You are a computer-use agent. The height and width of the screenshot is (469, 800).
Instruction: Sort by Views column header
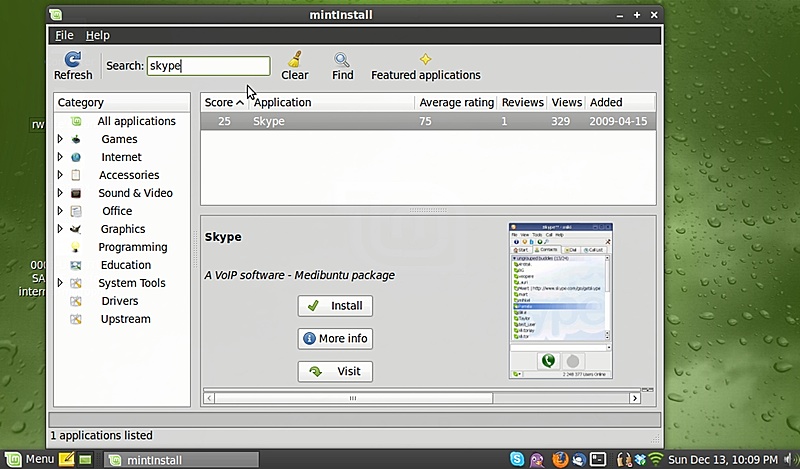tap(566, 102)
